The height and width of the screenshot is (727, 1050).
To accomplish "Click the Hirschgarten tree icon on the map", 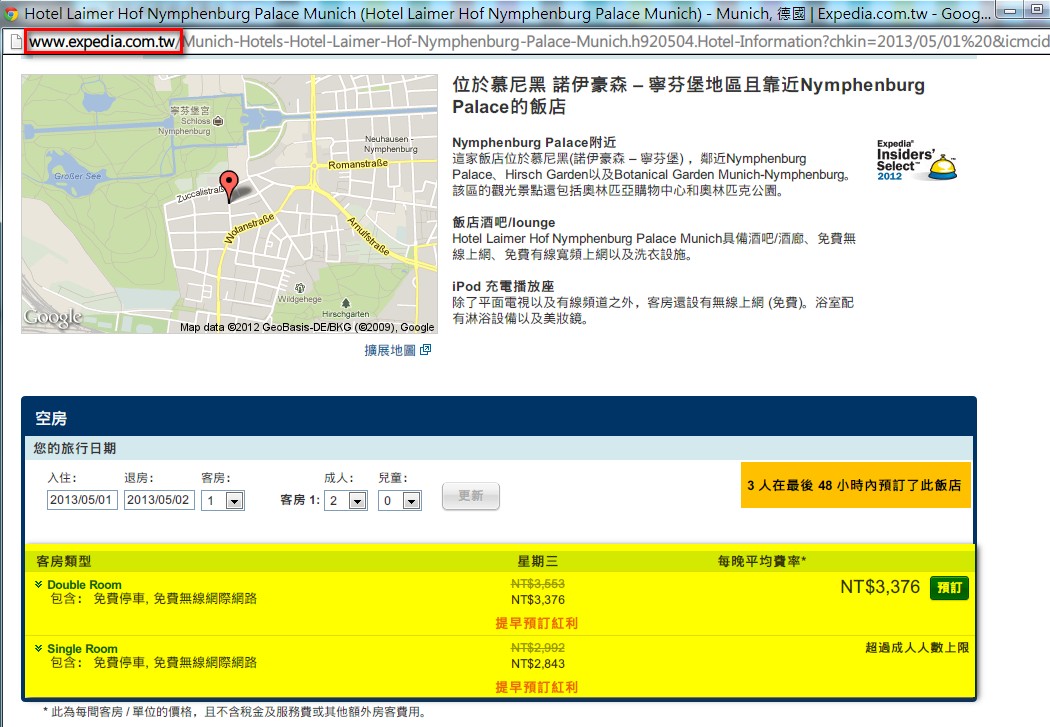I will [346, 303].
